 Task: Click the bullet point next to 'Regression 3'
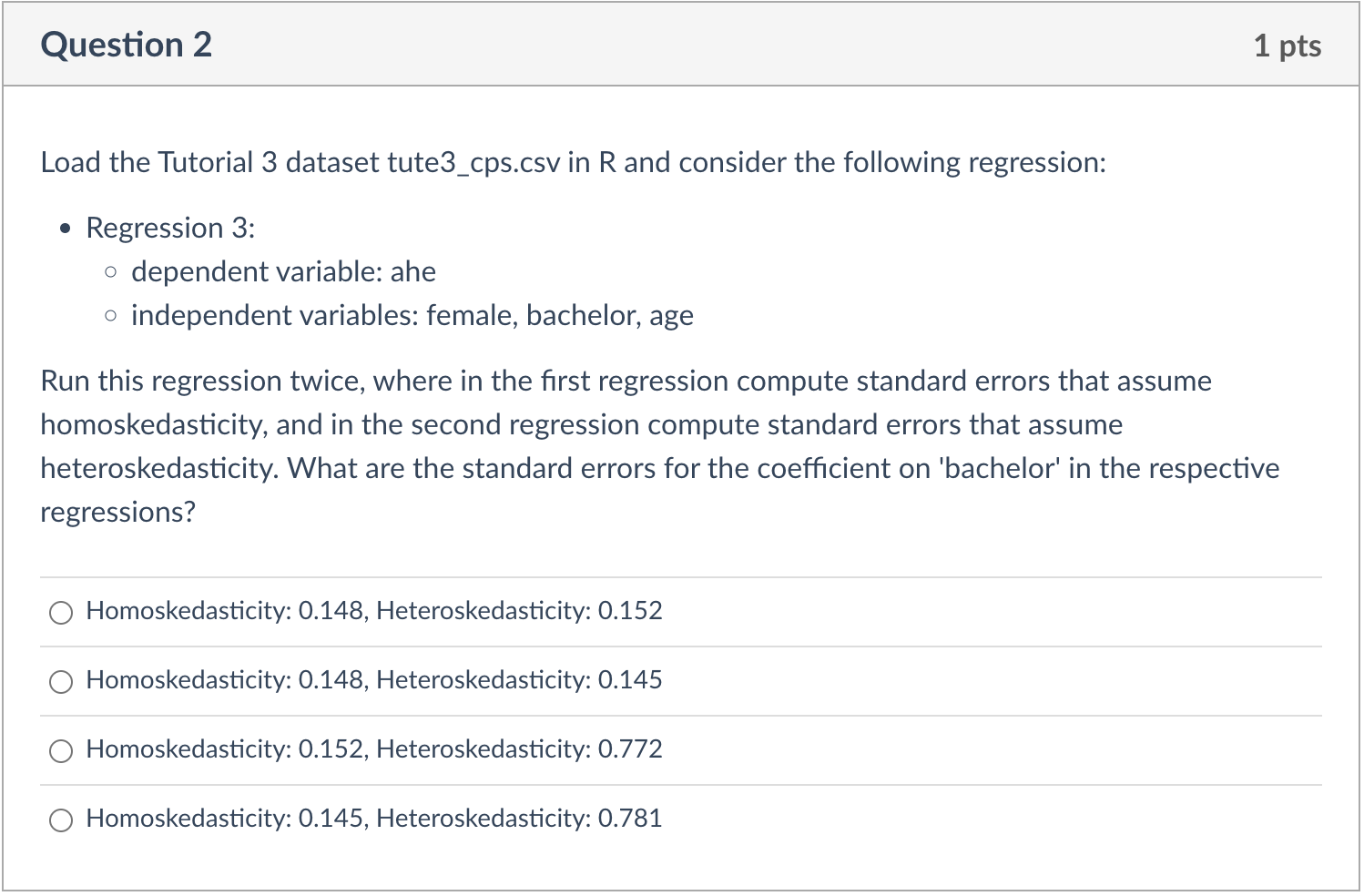pyautogui.click(x=65, y=227)
